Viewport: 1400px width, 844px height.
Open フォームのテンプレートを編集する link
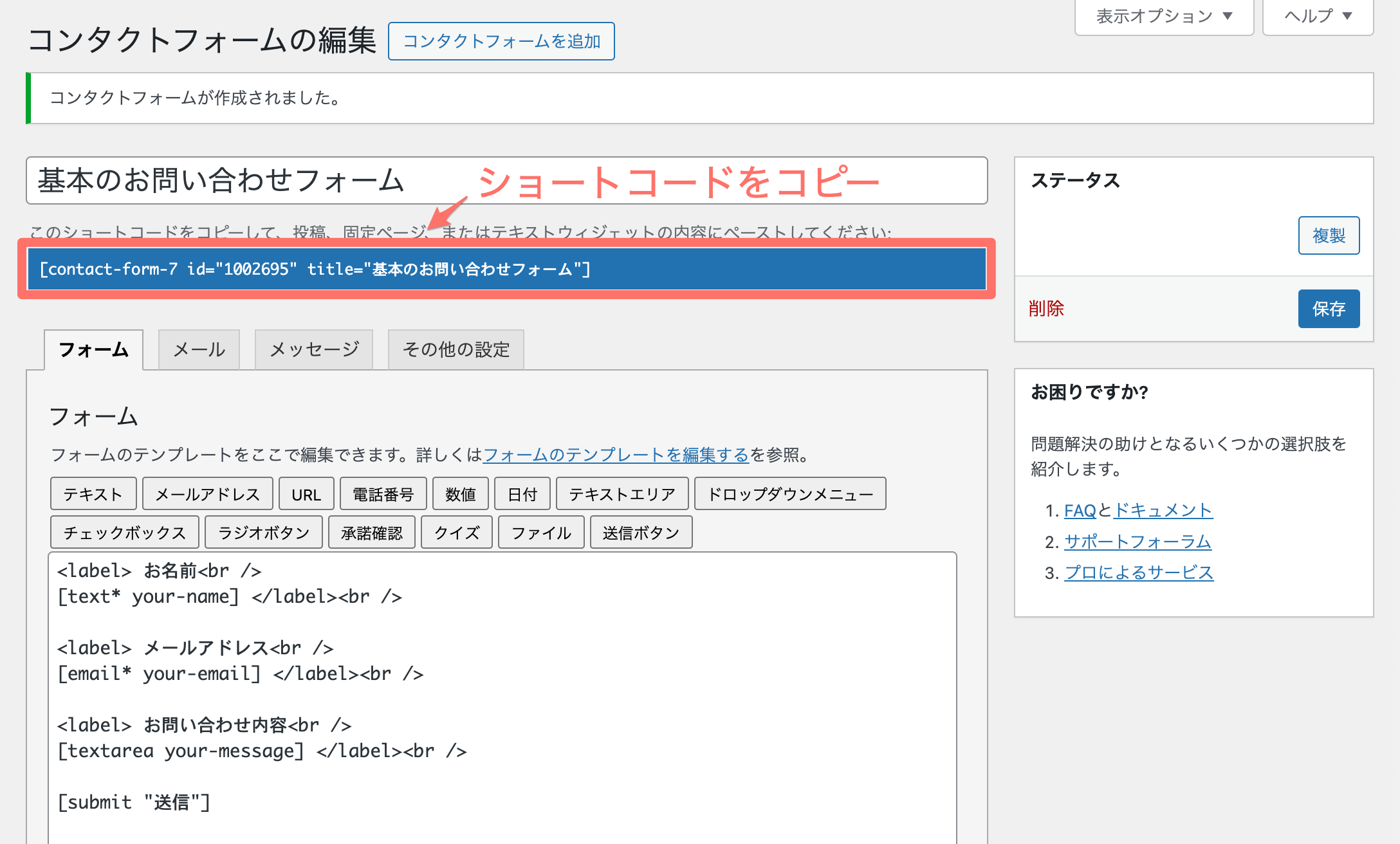tap(616, 455)
